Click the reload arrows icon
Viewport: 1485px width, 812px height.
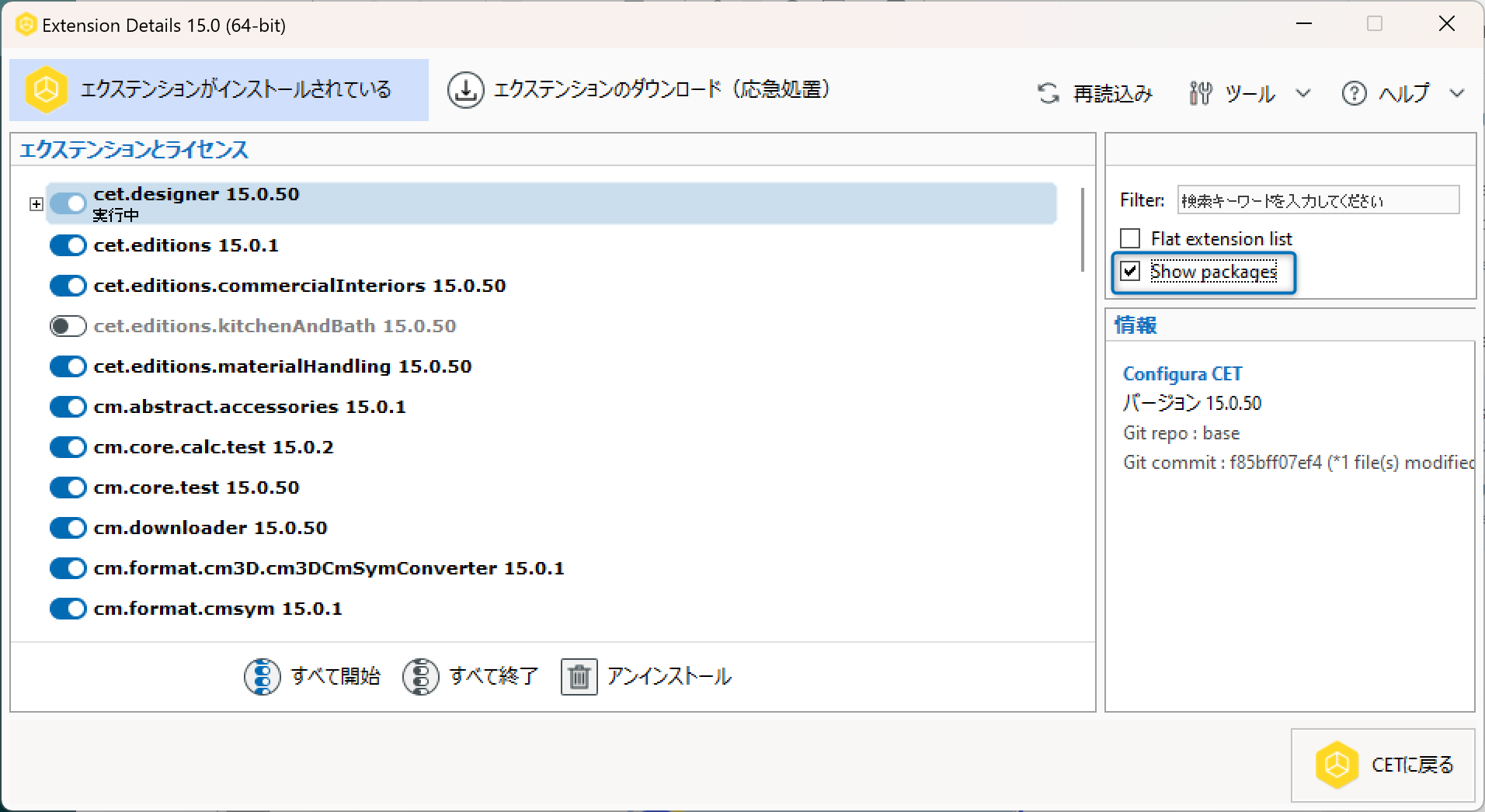click(x=1049, y=94)
